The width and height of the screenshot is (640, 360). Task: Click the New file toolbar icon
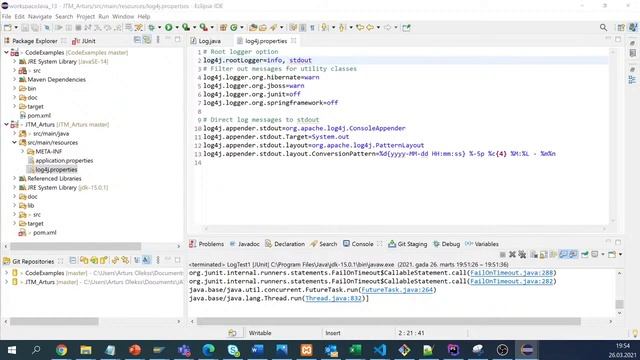(7, 27)
